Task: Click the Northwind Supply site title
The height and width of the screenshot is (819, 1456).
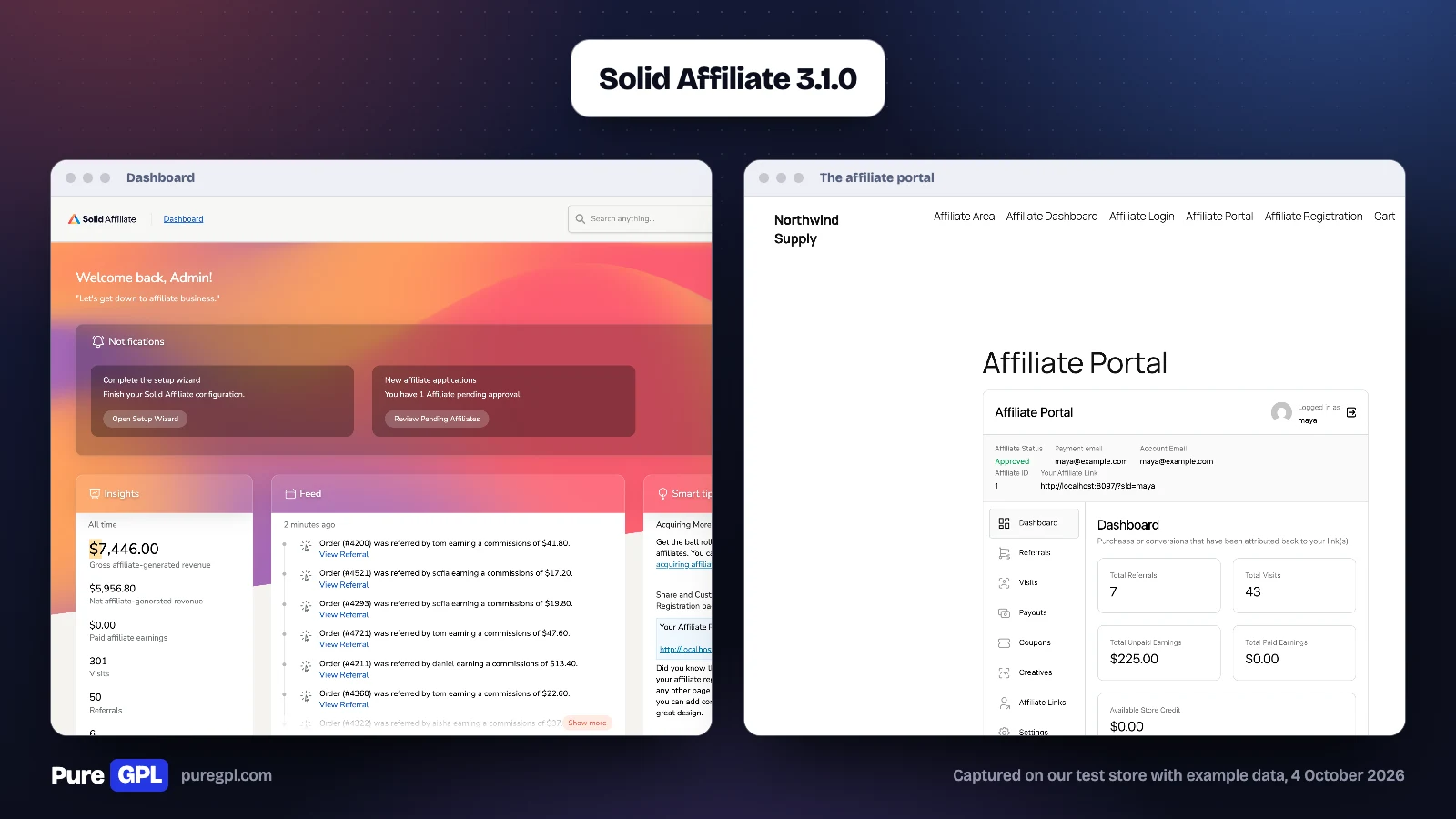Action: 806,229
